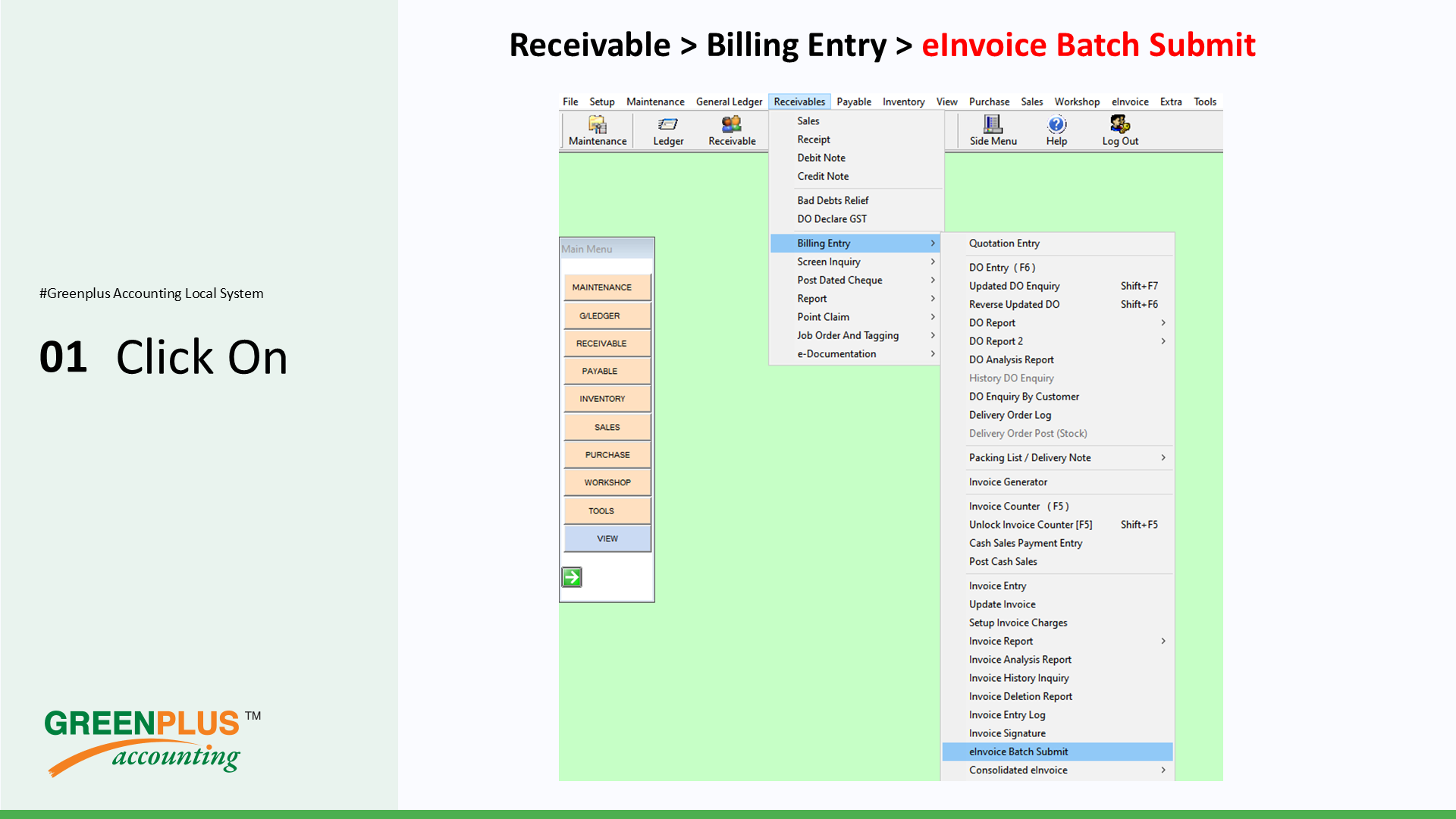The height and width of the screenshot is (819, 1456).
Task: Open Invoice Counter (F5) item
Action: click(1057, 507)
